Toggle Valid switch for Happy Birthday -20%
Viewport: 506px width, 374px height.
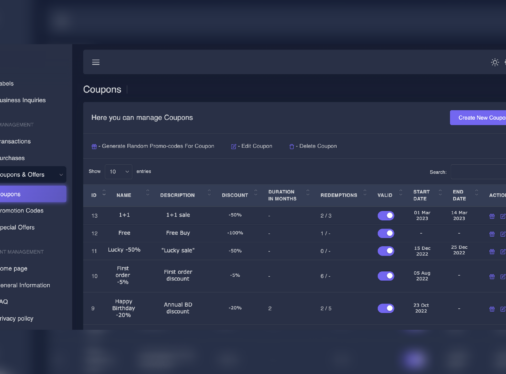(386, 308)
